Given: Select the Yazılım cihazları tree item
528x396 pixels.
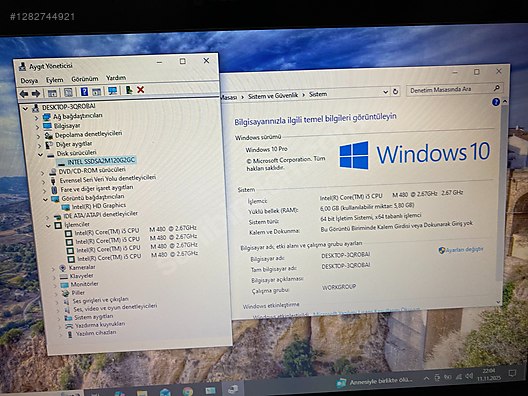Looking at the screenshot, I should tap(96, 333).
